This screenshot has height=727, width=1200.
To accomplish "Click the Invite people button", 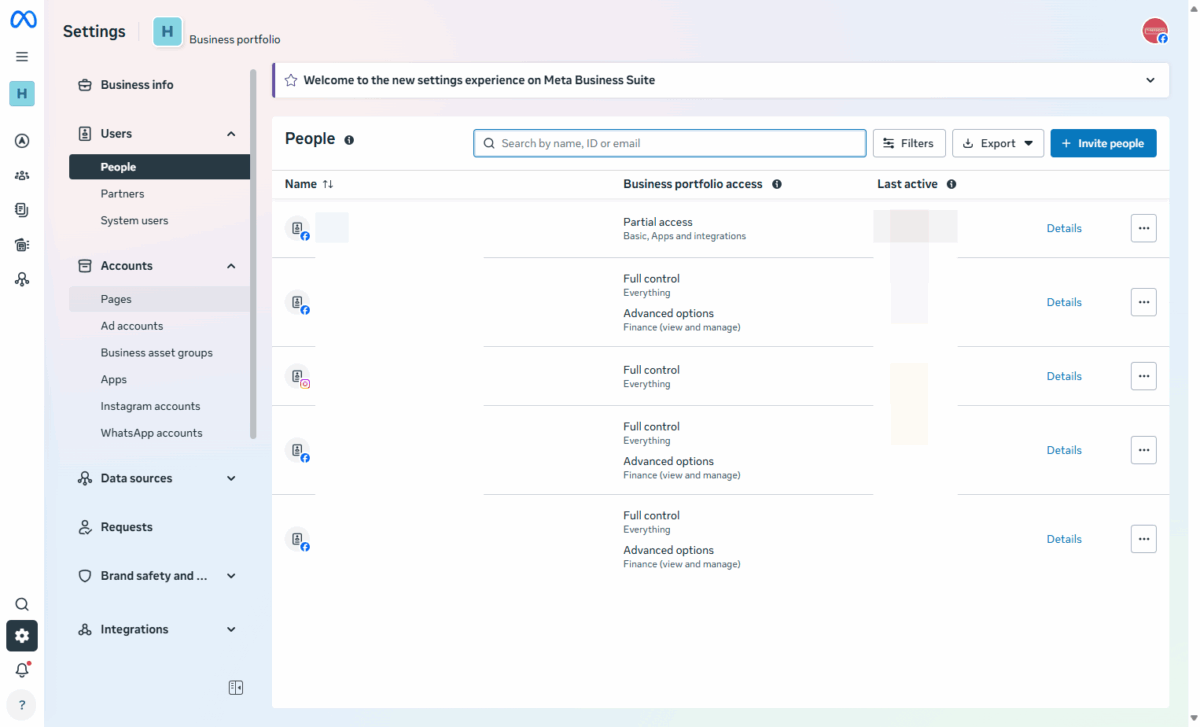I will 1103,143.
